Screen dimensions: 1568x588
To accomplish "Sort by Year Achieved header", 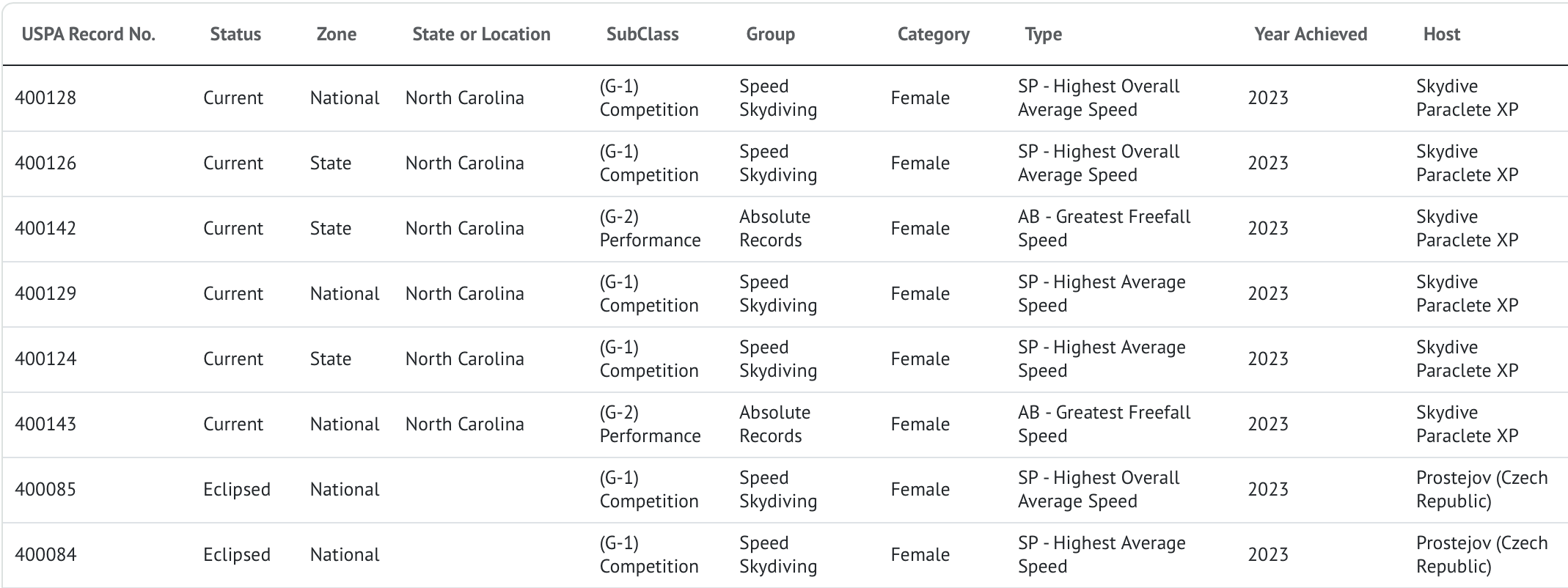I will point(1311,34).
